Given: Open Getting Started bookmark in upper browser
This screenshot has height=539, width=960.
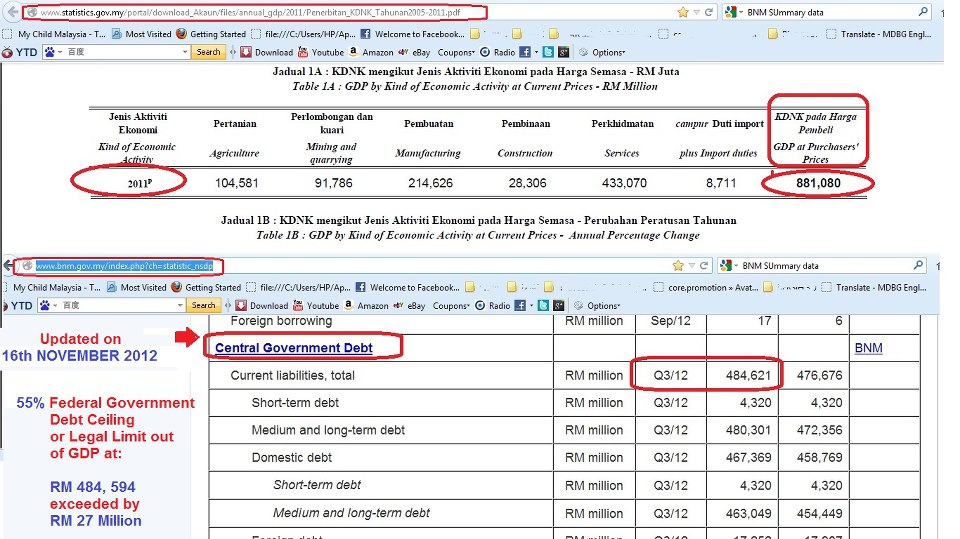Looking at the screenshot, I should tap(211, 34).
